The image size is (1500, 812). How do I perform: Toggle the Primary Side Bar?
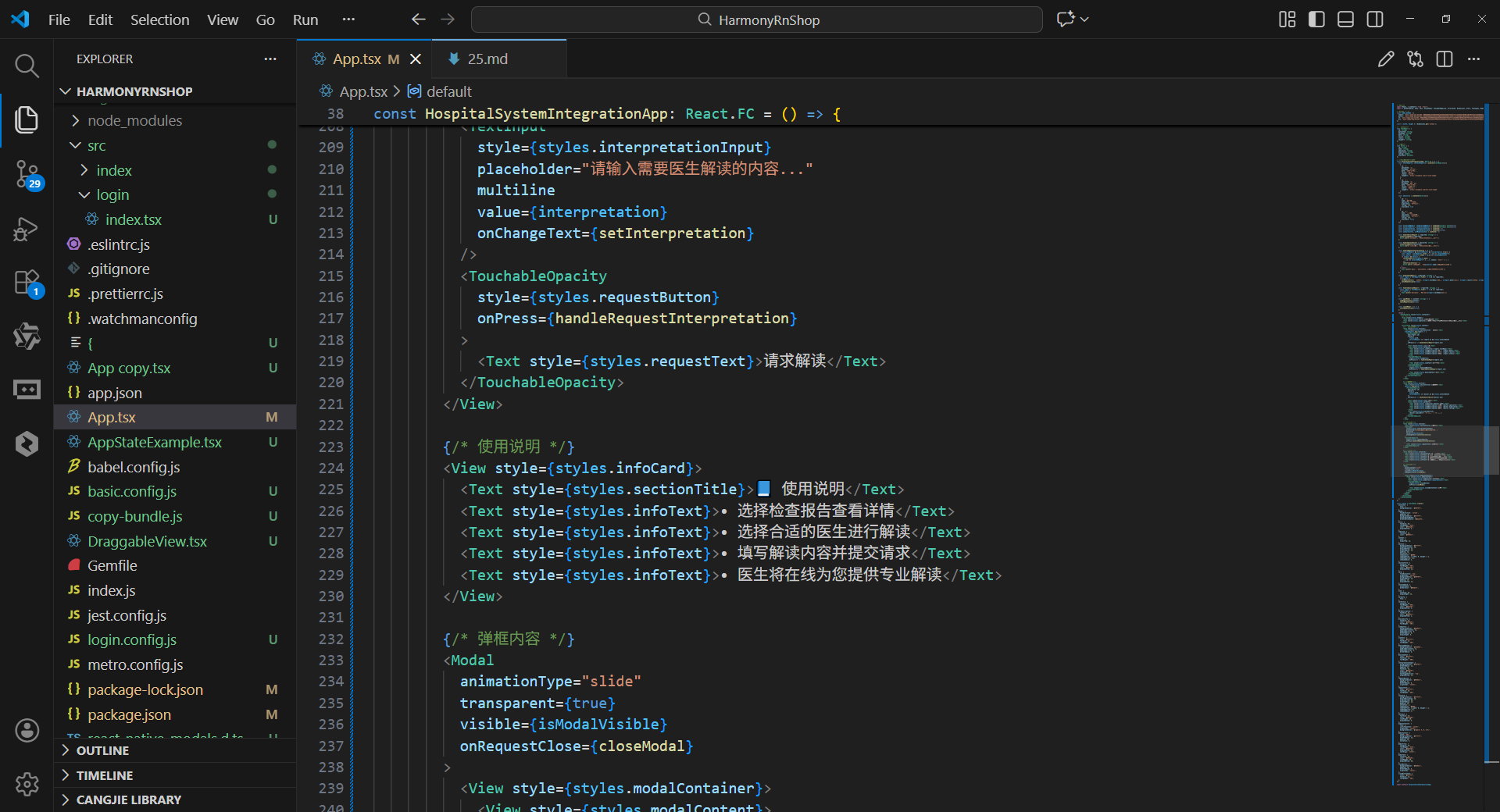1316,20
